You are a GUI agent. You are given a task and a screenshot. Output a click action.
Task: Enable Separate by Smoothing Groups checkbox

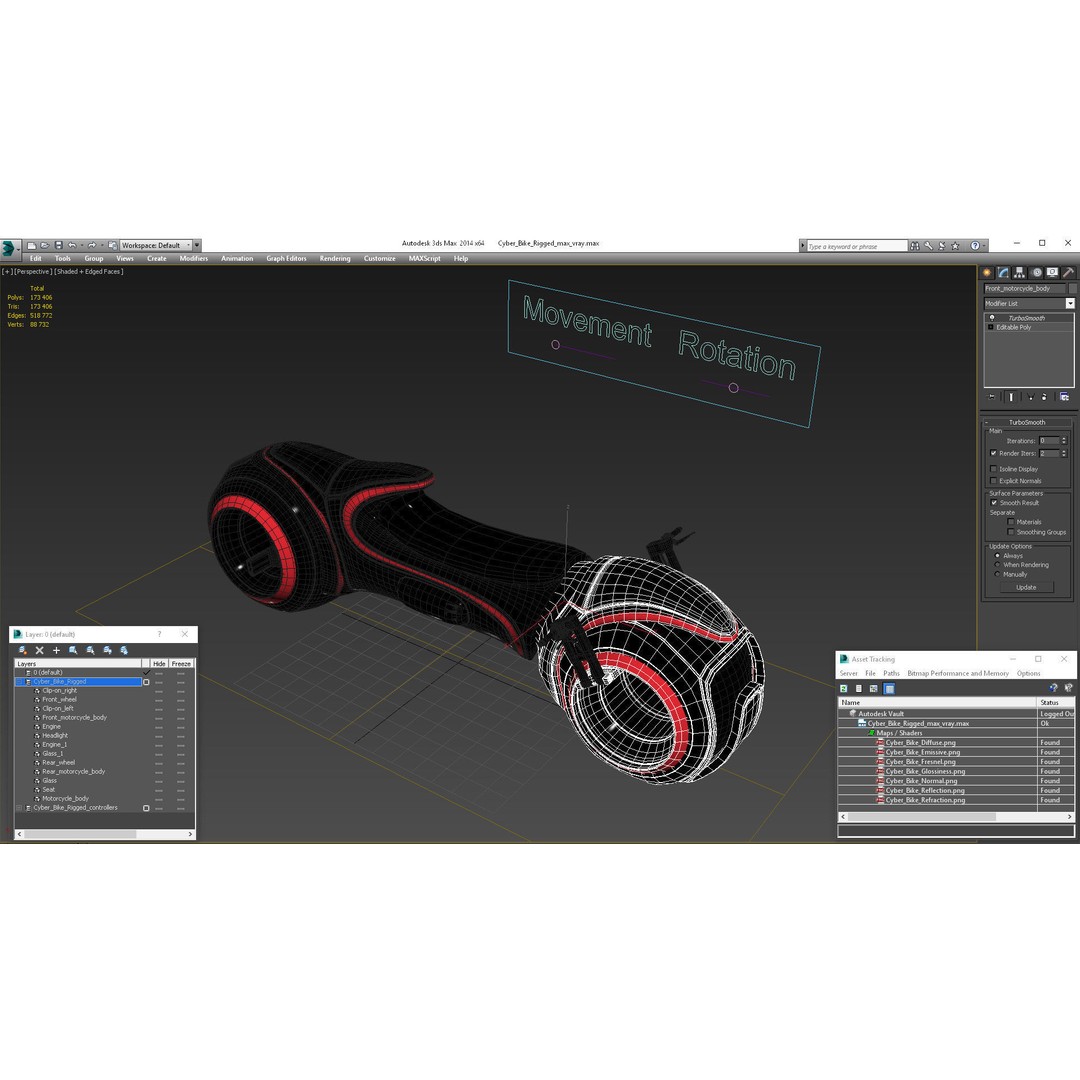pyautogui.click(x=1010, y=532)
